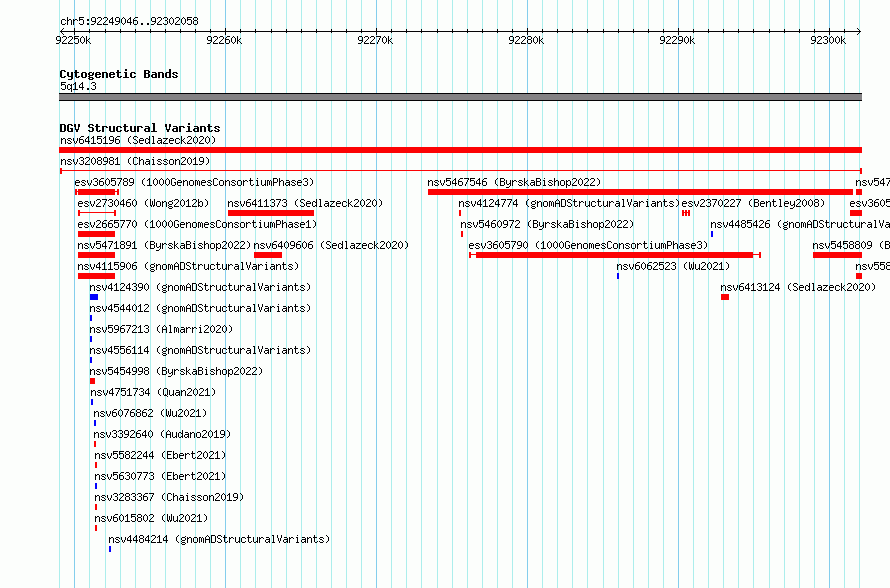Click nsv5471891 (ByrskaBishop2022) label

[164, 245]
